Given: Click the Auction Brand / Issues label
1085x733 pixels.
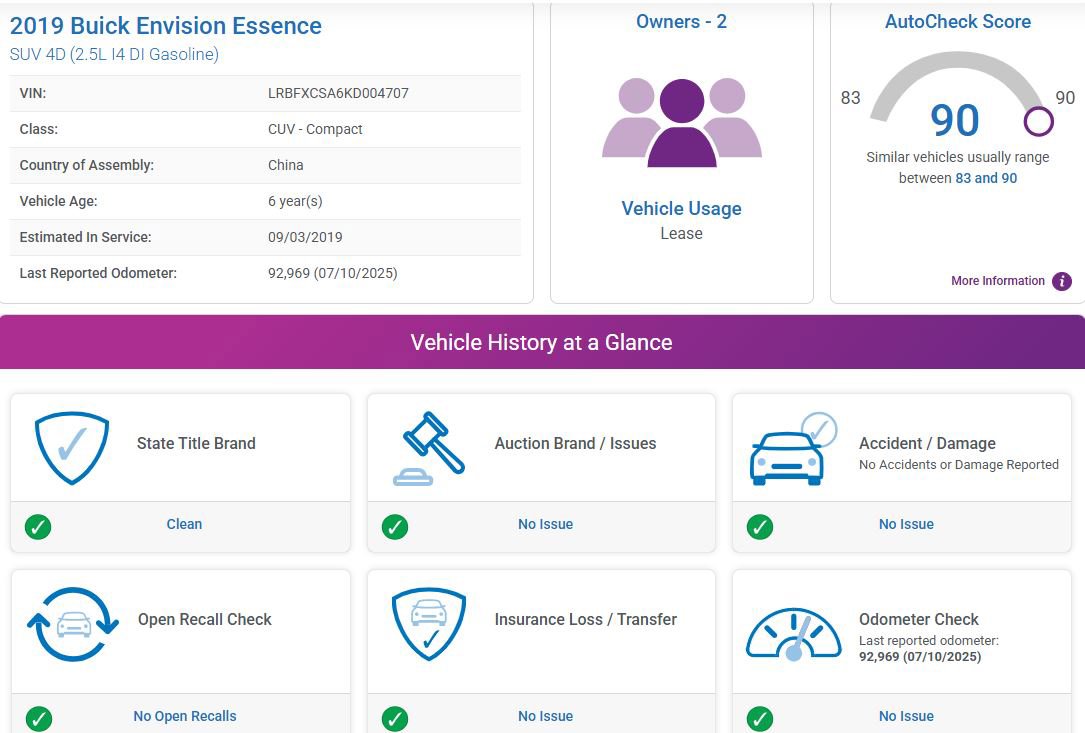Looking at the screenshot, I should pos(576,443).
